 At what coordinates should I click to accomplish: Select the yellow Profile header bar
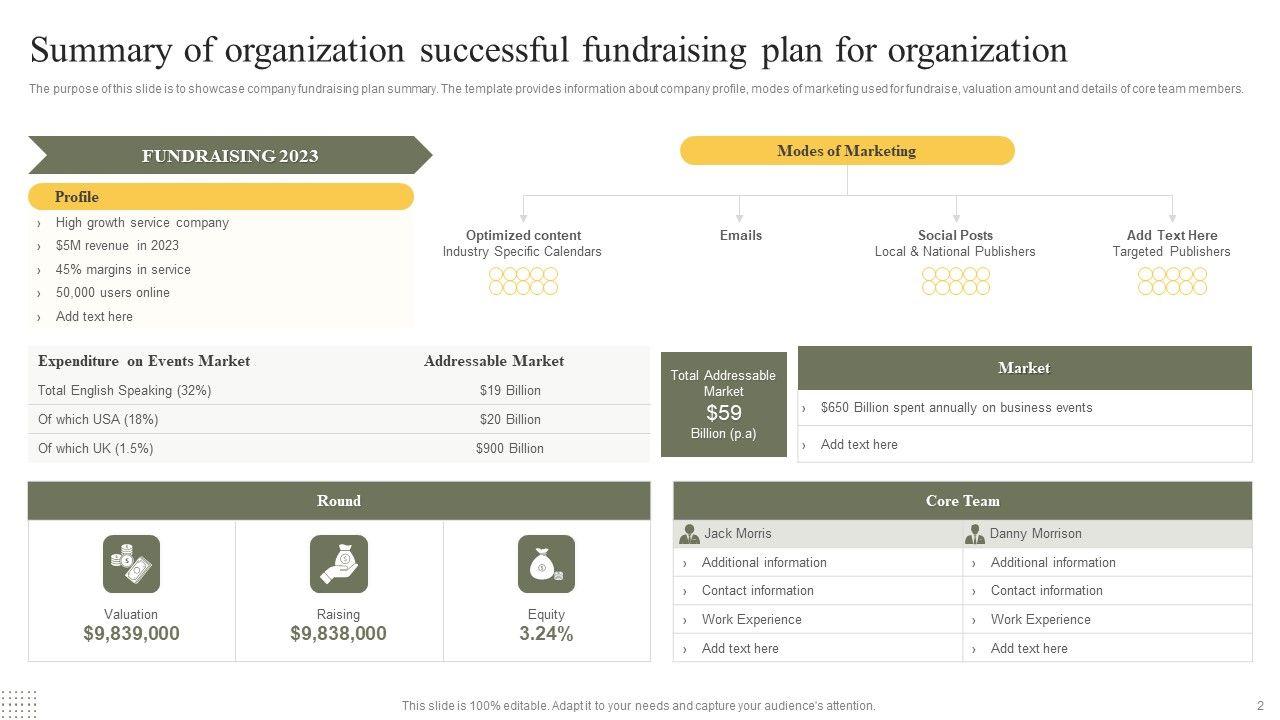tap(221, 197)
